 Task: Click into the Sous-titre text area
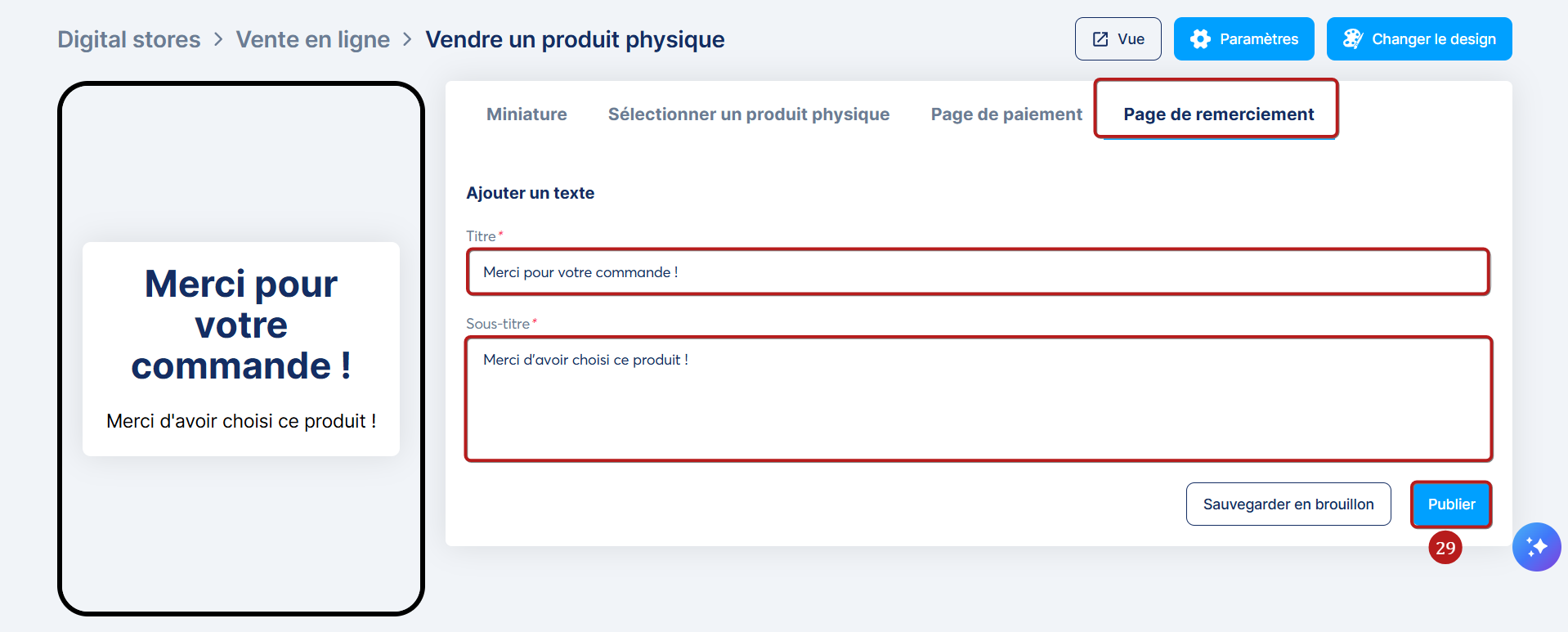coord(977,399)
